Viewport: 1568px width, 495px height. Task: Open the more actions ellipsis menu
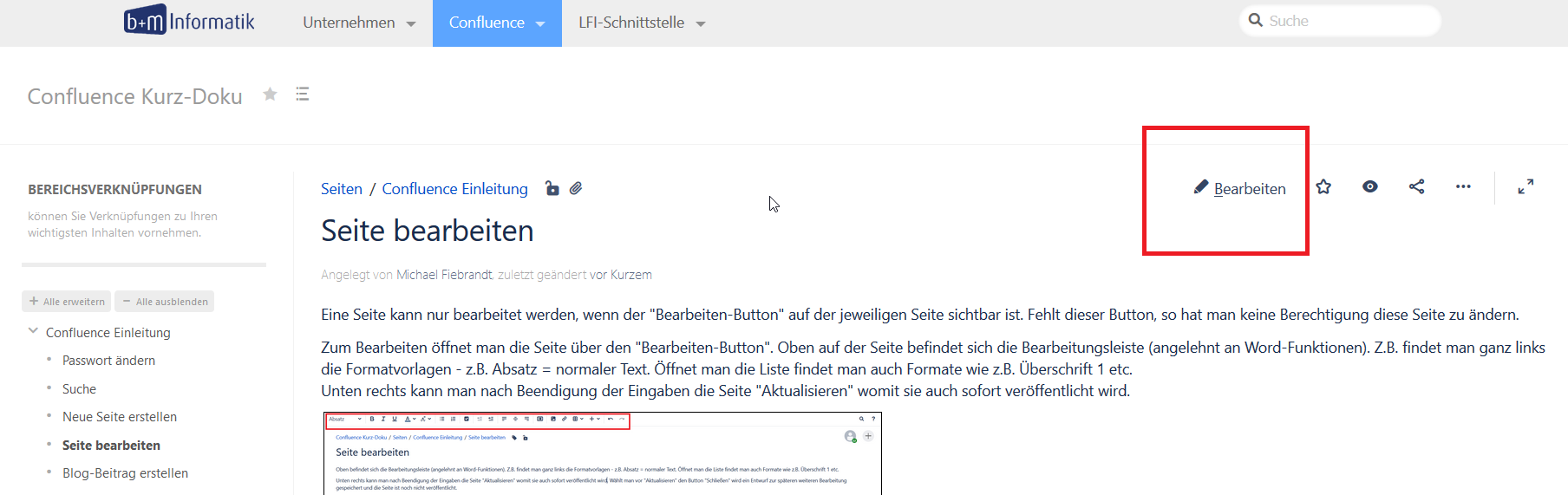1463,186
